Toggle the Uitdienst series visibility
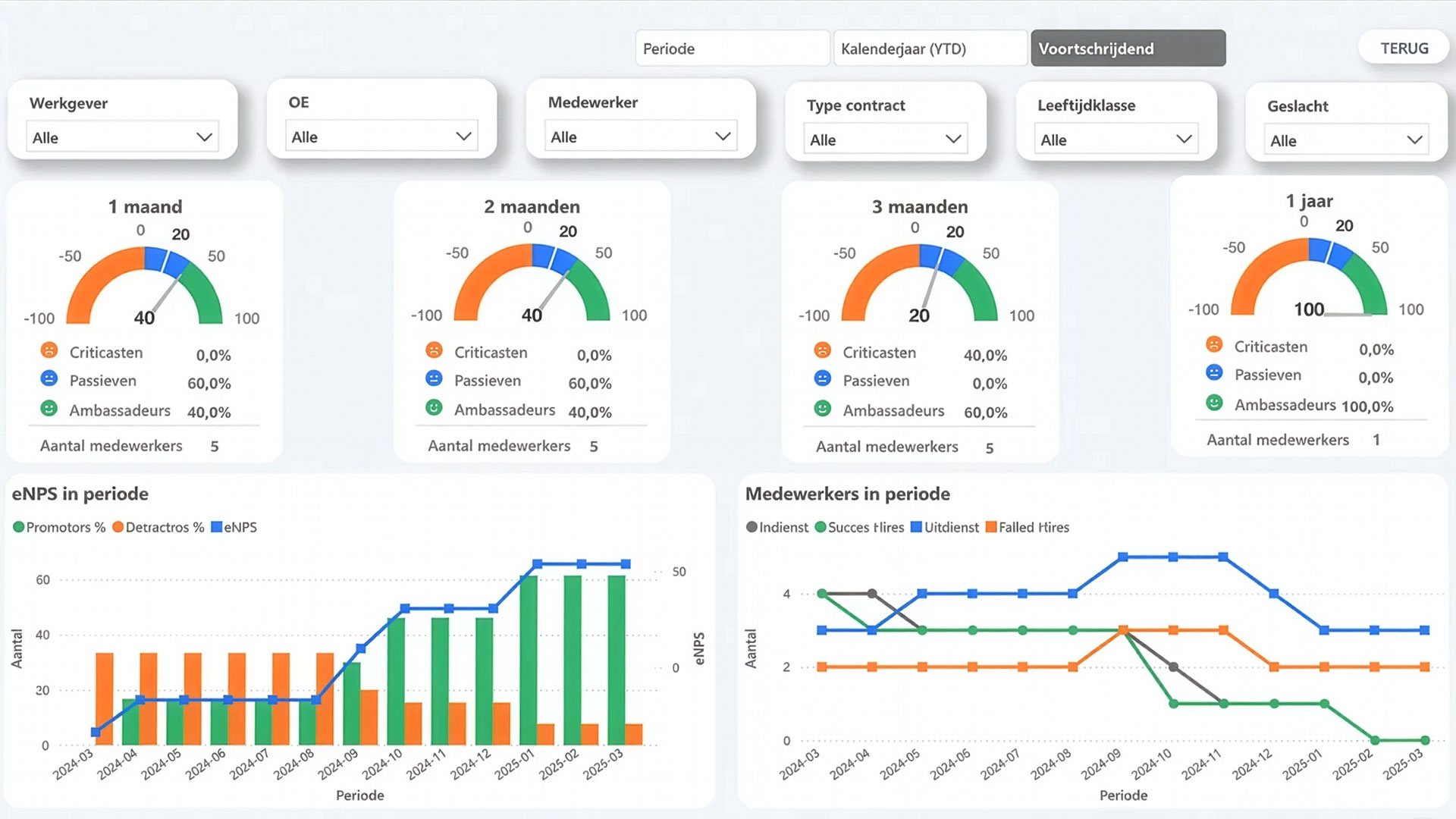This screenshot has width=1456, height=819. tap(917, 527)
